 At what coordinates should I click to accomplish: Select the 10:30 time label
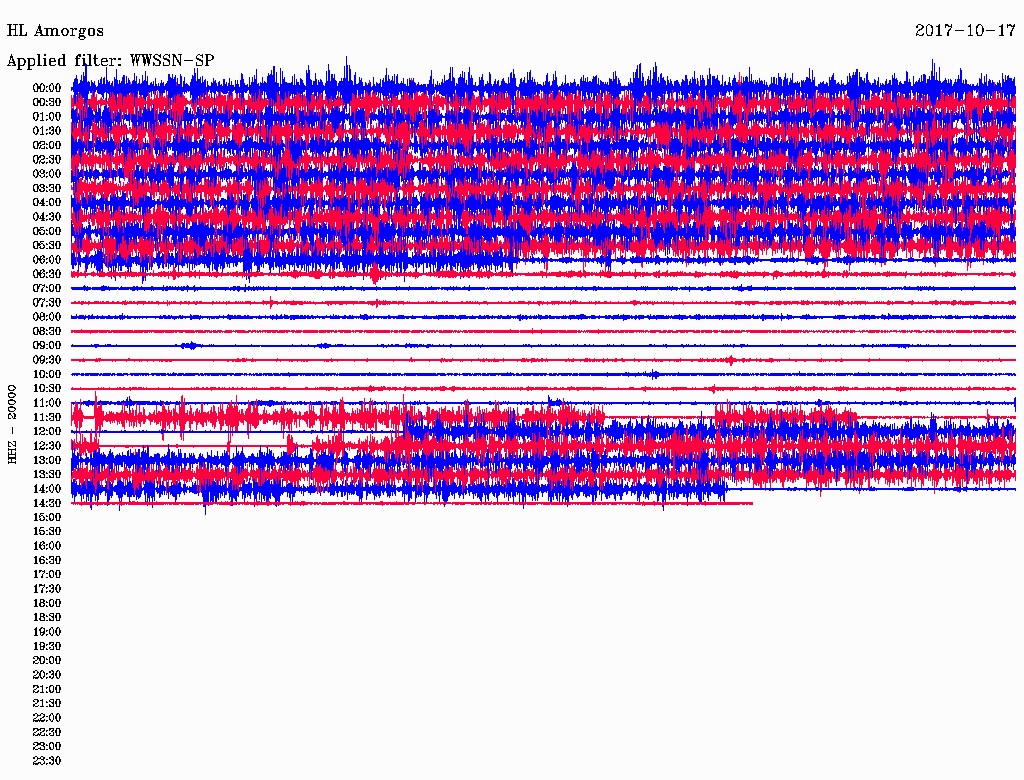[x=47, y=389]
